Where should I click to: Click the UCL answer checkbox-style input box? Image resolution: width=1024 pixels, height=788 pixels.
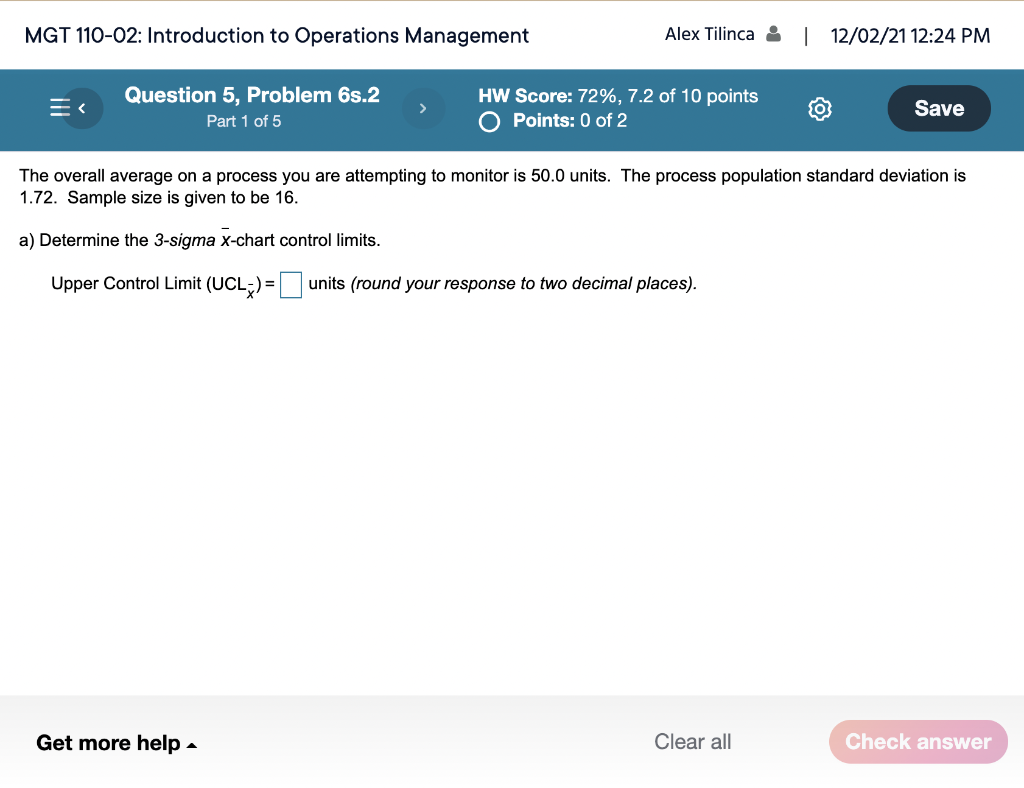(290, 285)
